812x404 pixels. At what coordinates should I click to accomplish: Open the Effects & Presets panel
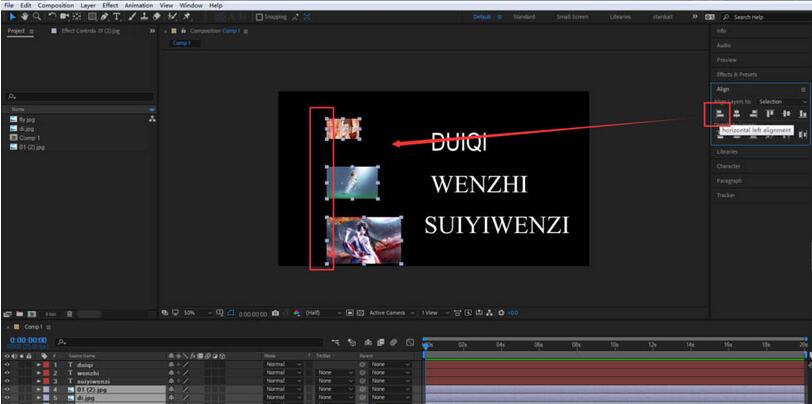[x=737, y=74]
